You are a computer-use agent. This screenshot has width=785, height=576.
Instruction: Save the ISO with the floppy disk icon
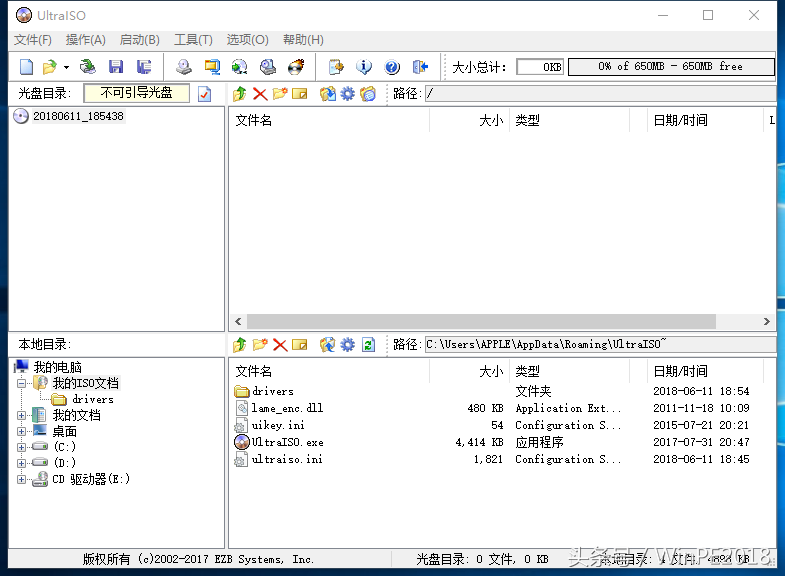(x=116, y=67)
